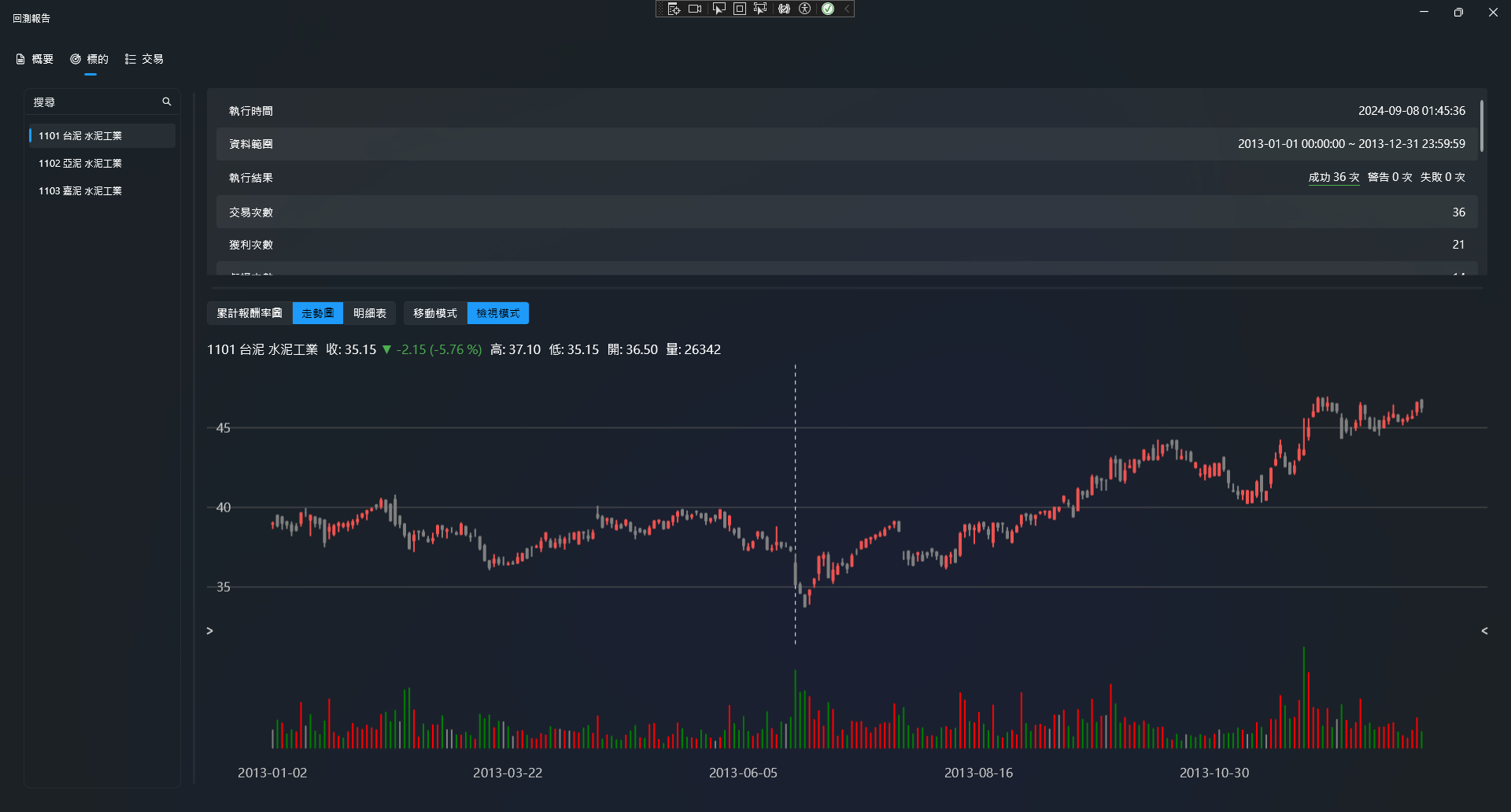Viewport: 1511px width, 812px height.
Task: Click the track focused element icon
Action: click(760, 9)
